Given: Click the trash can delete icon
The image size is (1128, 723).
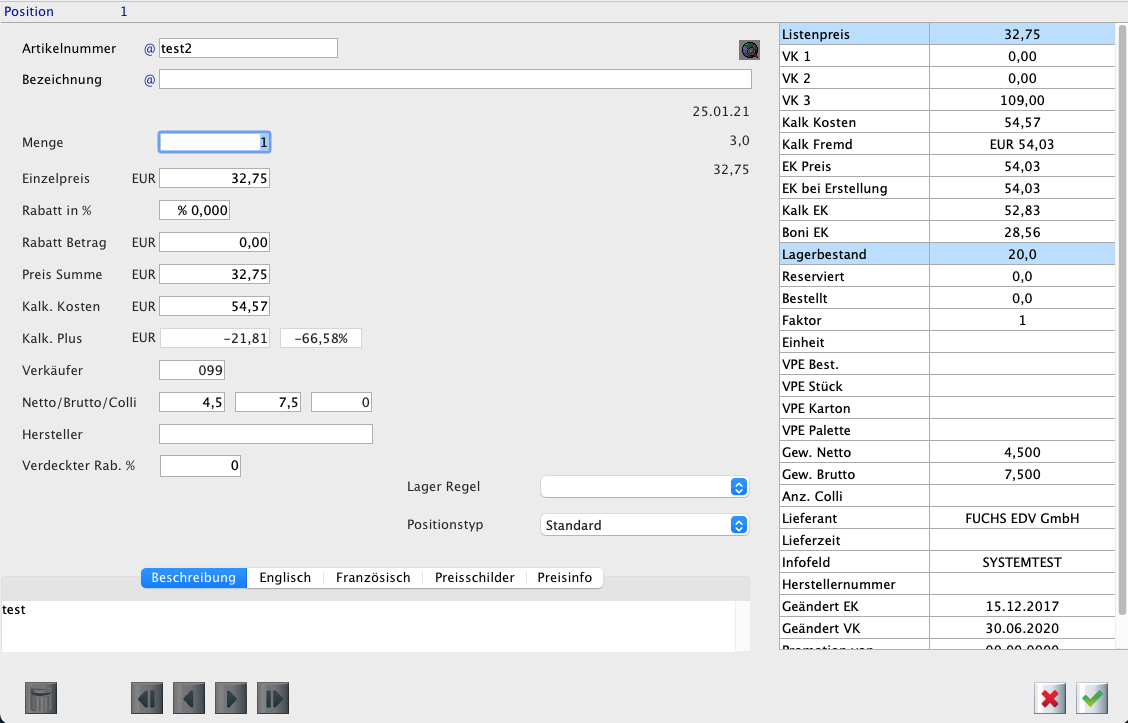Looking at the screenshot, I should coord(41,697).
